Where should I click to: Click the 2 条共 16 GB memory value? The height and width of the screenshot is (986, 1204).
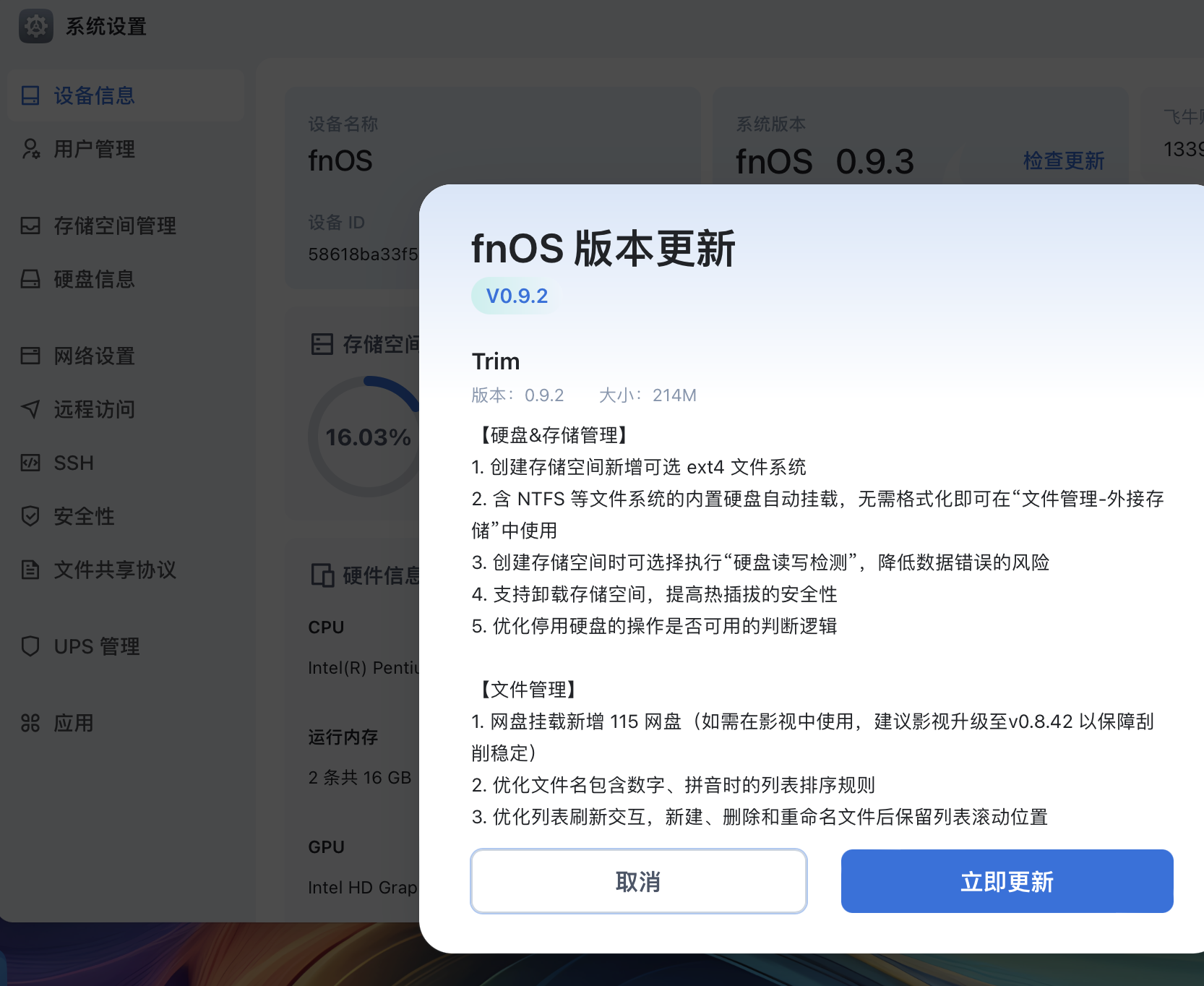click(360, 778)
